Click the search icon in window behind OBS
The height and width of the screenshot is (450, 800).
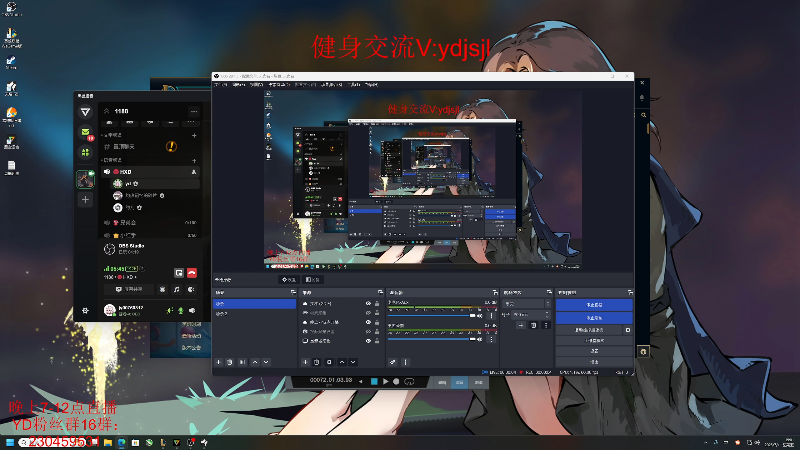pos(643,115)
